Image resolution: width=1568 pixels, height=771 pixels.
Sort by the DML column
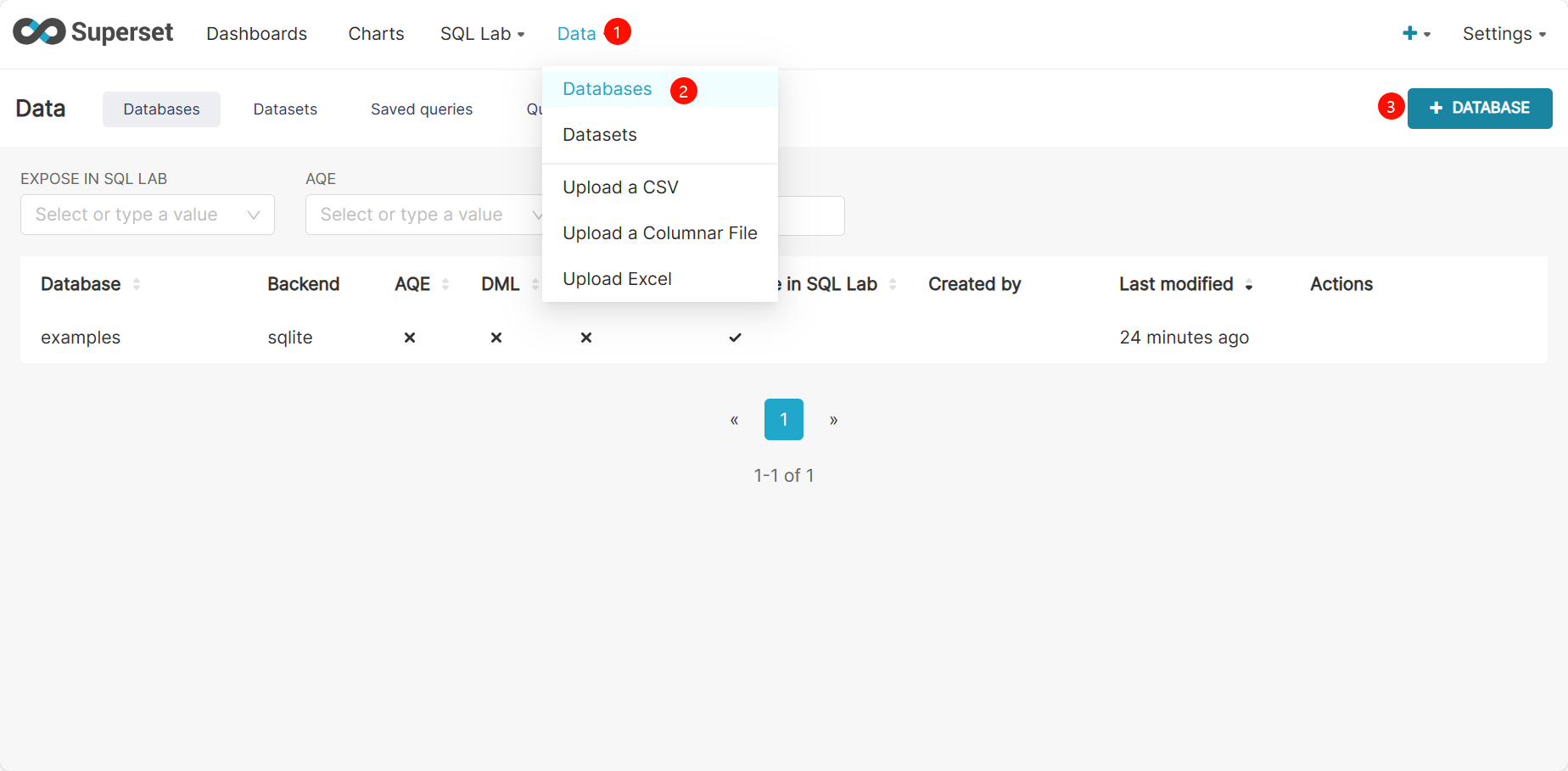click(510, 284)
